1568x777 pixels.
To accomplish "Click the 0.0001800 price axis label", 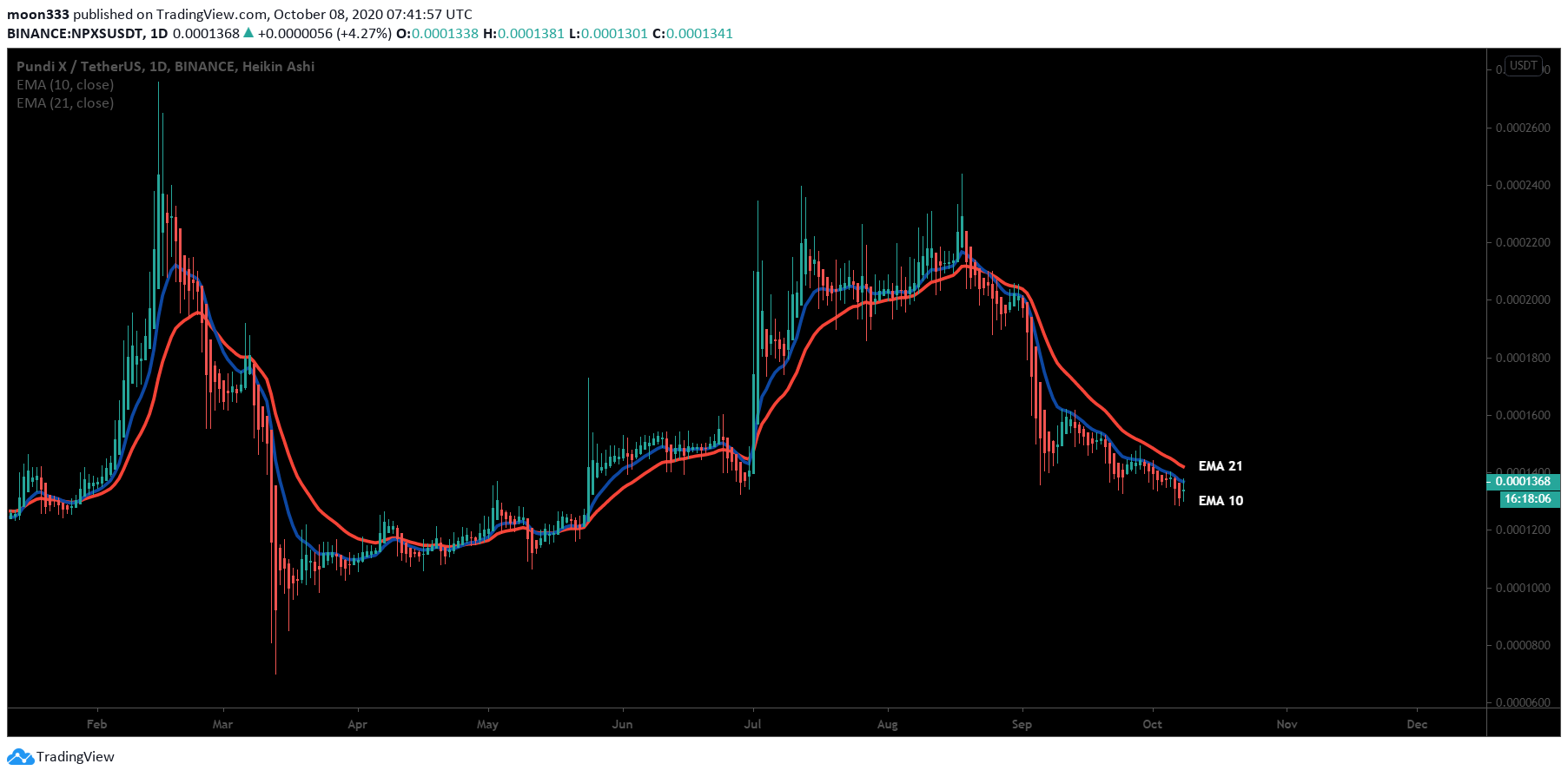I will pyautogui.click(x=1523, y=358).
